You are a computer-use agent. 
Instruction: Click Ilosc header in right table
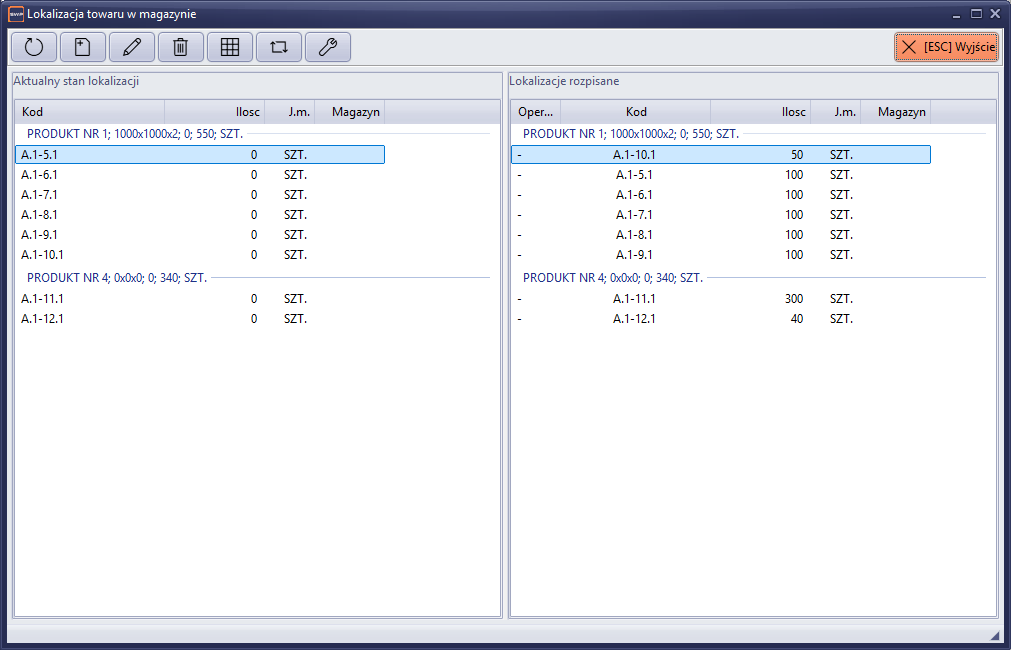[760, 112]
